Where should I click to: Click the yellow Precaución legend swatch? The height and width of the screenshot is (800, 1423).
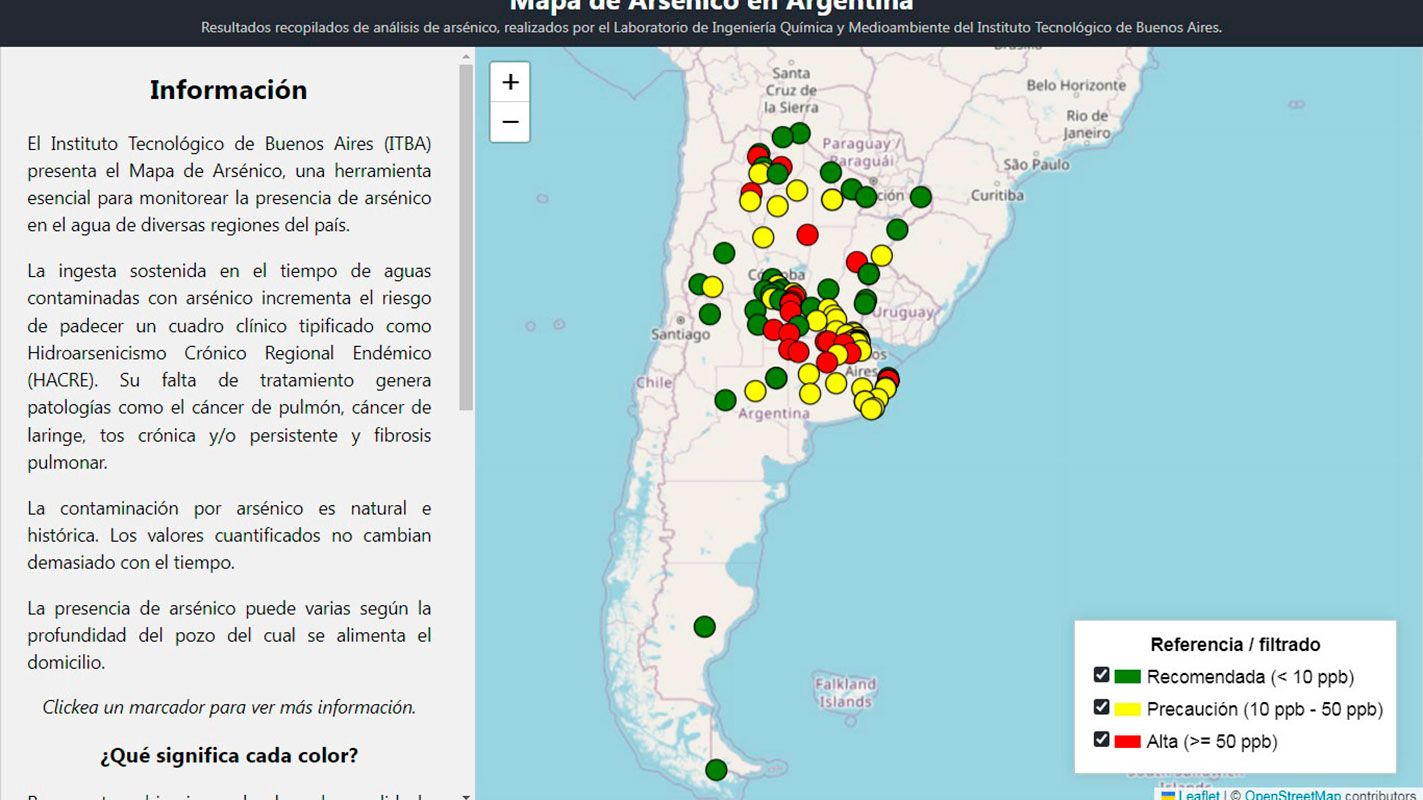(1127, 709)
